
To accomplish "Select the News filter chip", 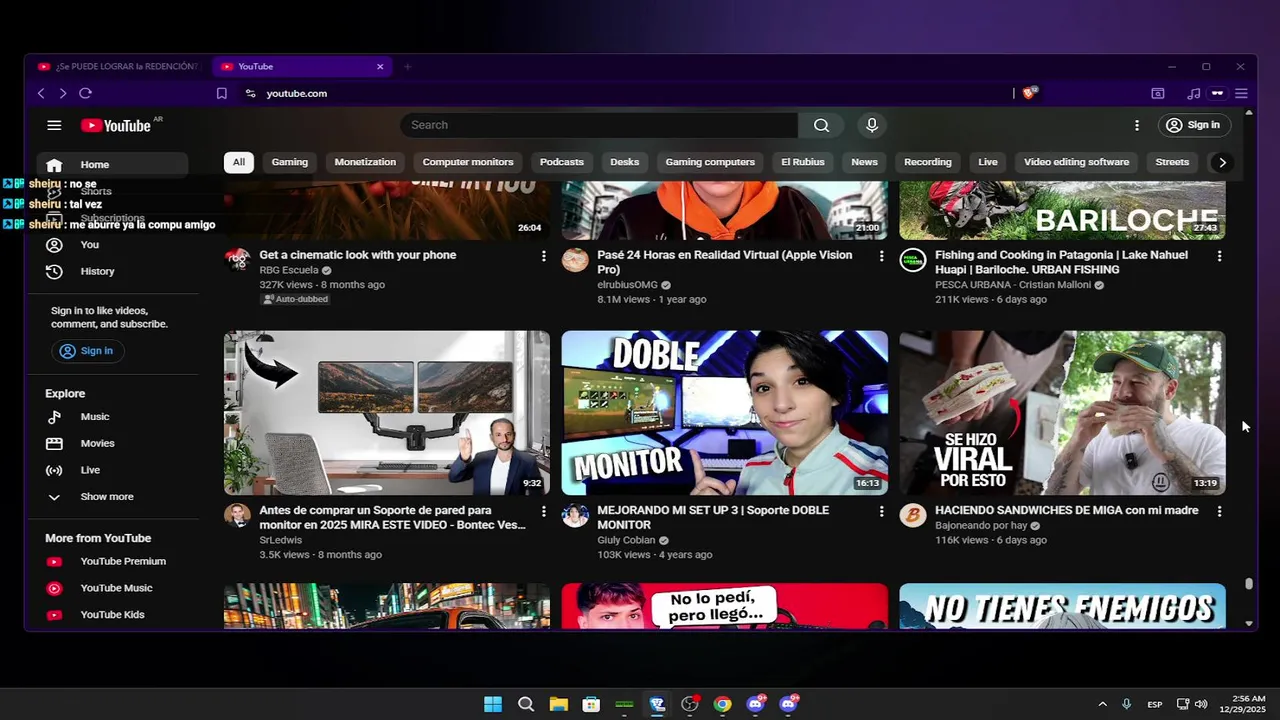I will (x=864, y=162).
